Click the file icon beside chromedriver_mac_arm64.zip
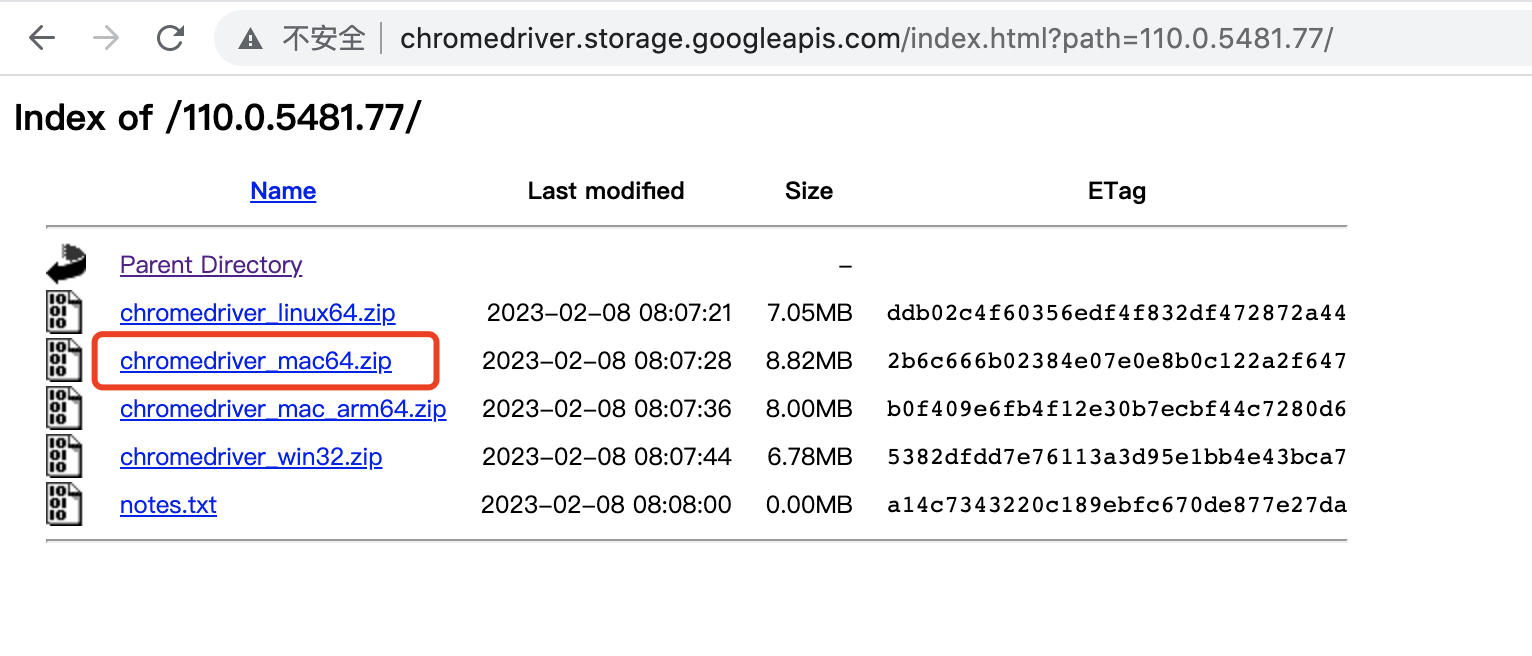Viewport: 1532px width, 656px height. click(64, 408)
